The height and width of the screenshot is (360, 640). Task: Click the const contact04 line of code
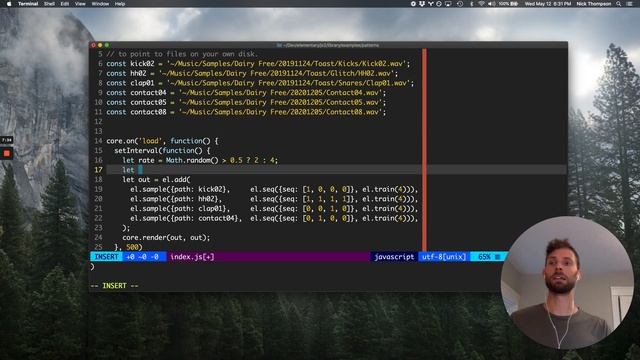coord(246,93)
